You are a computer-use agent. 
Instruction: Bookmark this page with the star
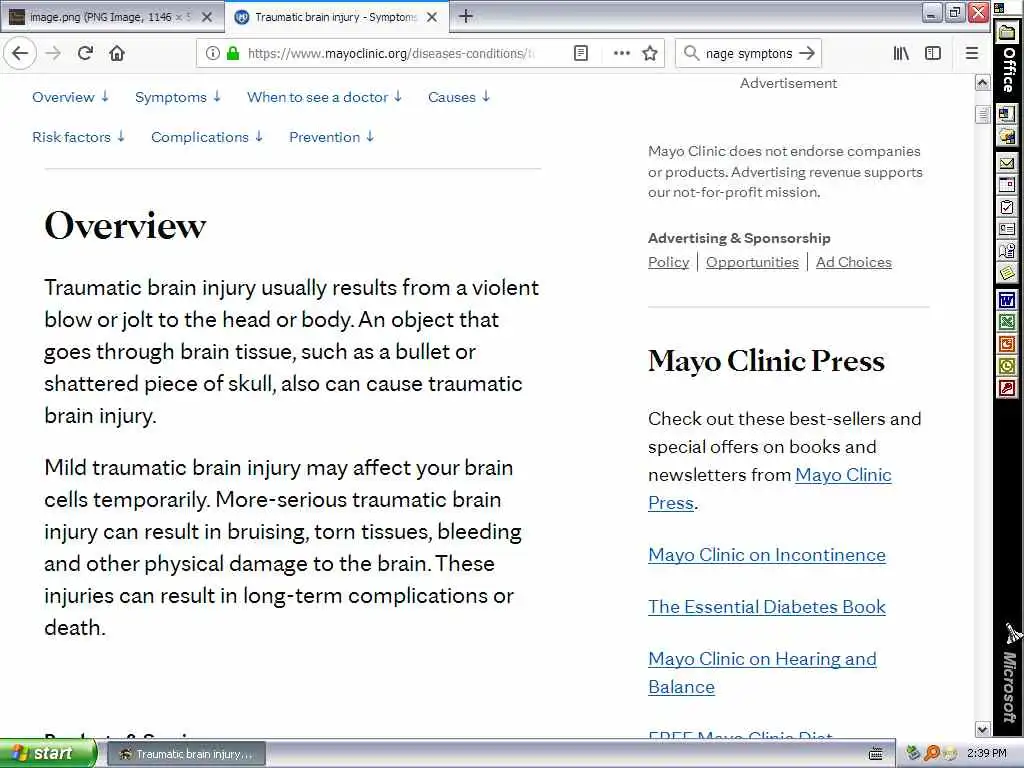[x=650, y=53]
